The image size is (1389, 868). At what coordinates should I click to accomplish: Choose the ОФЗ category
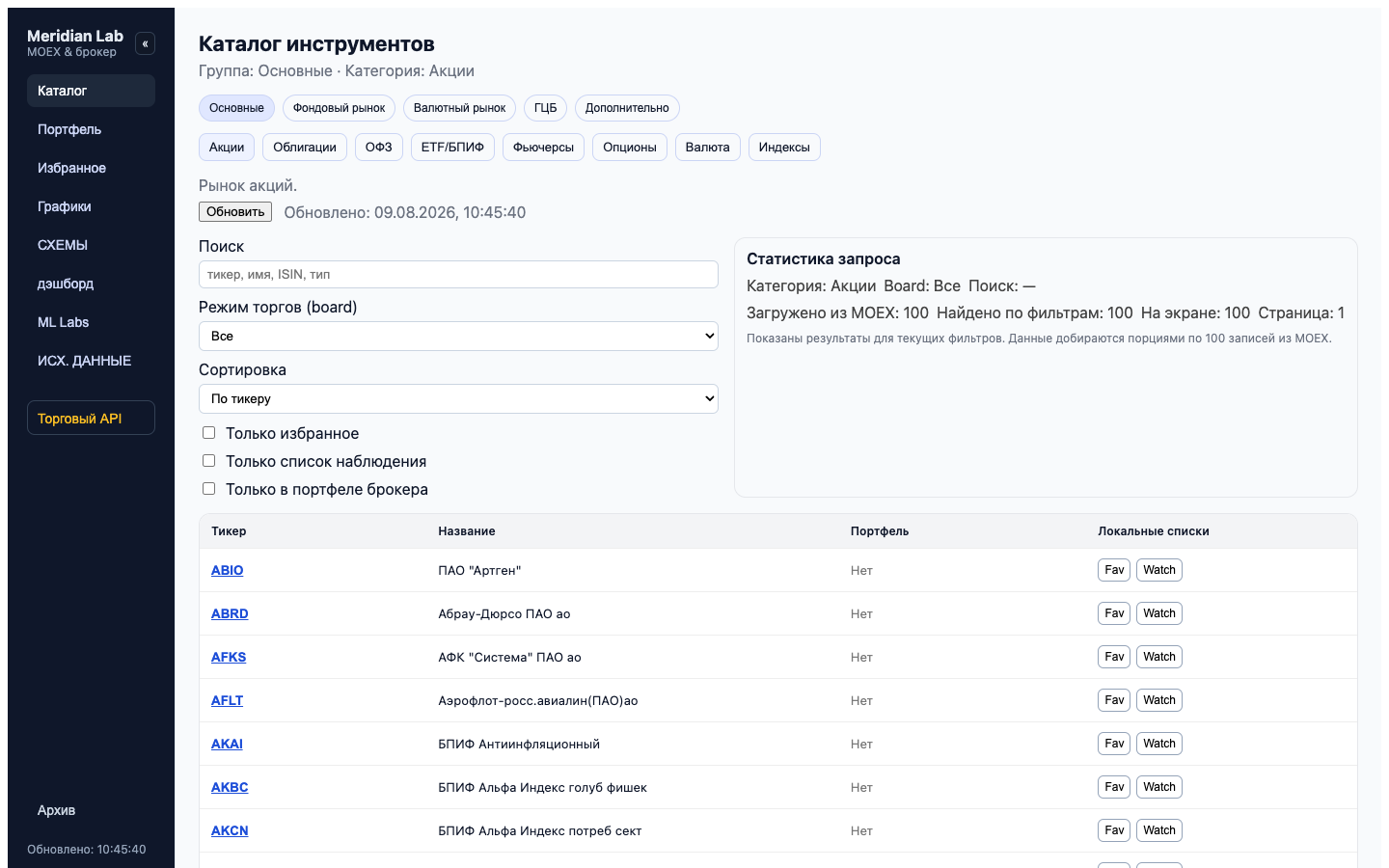pos(379,148)
